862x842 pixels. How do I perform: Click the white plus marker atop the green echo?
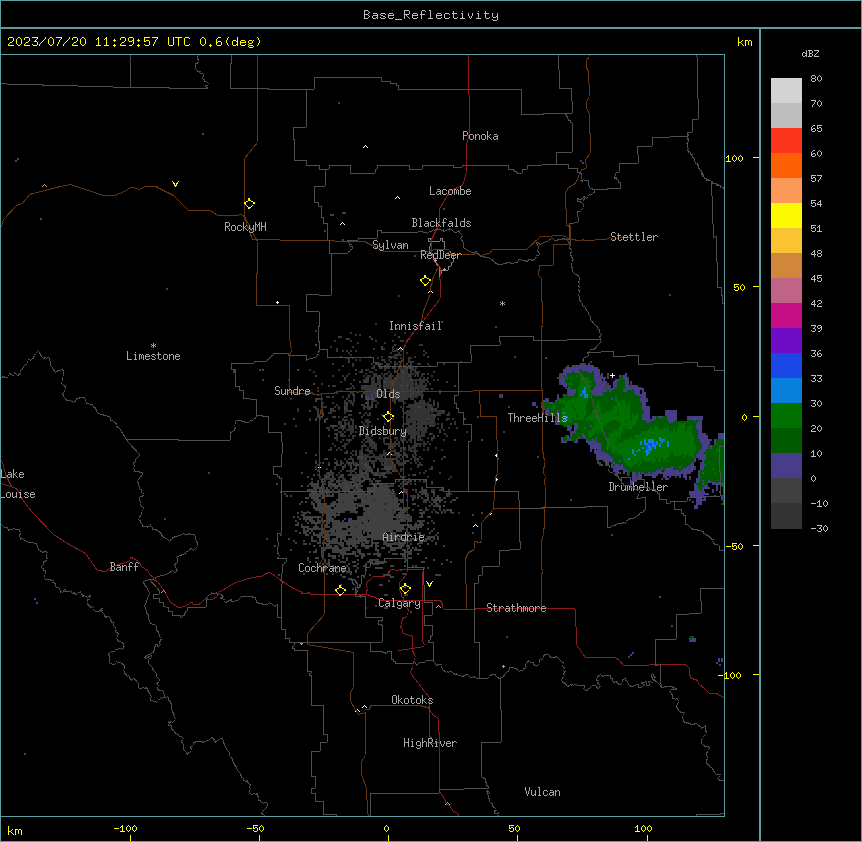(x=612, y=375)
